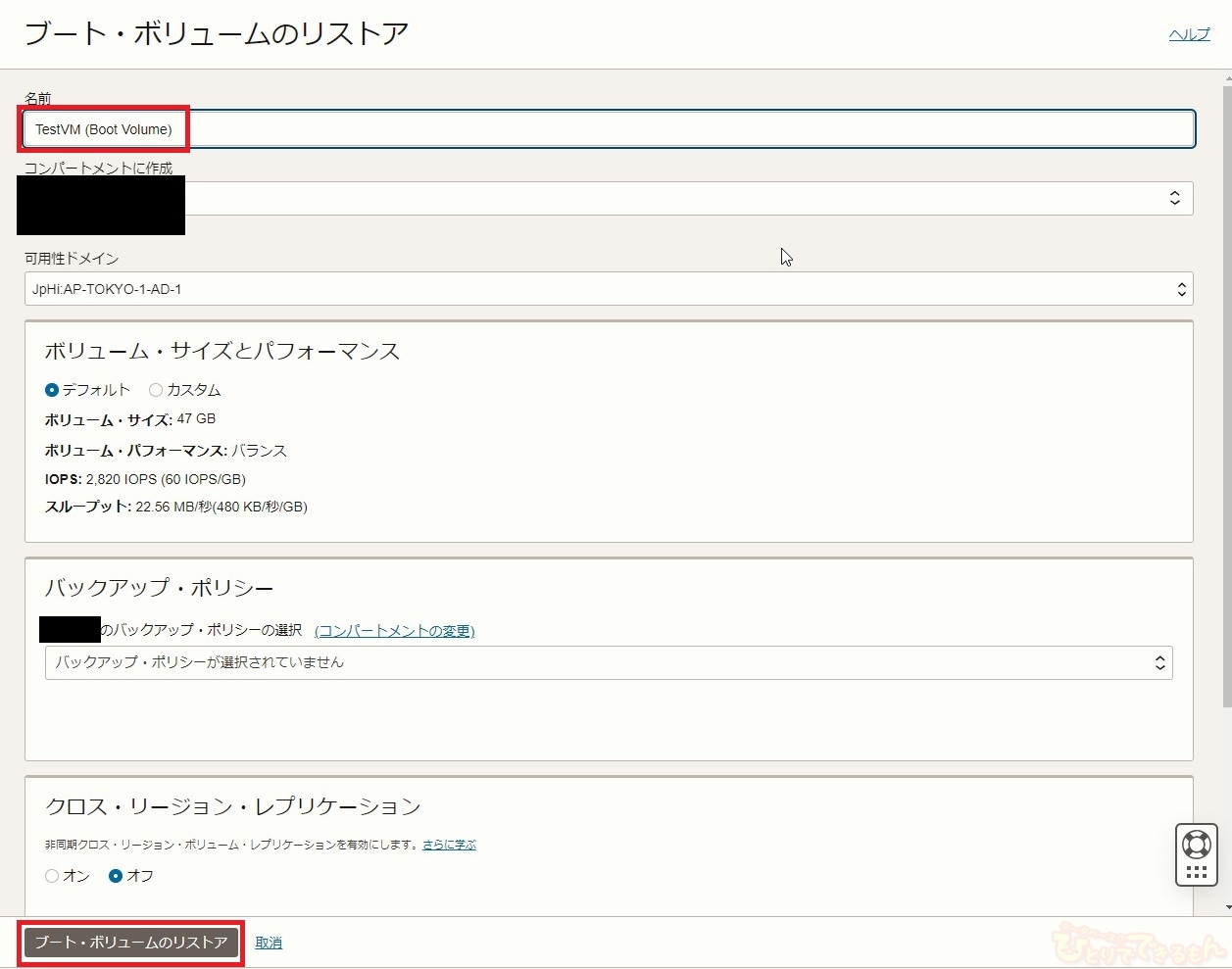
Task: Click the コンパートメントの変更 link
Action: click(x=394, y=631)
